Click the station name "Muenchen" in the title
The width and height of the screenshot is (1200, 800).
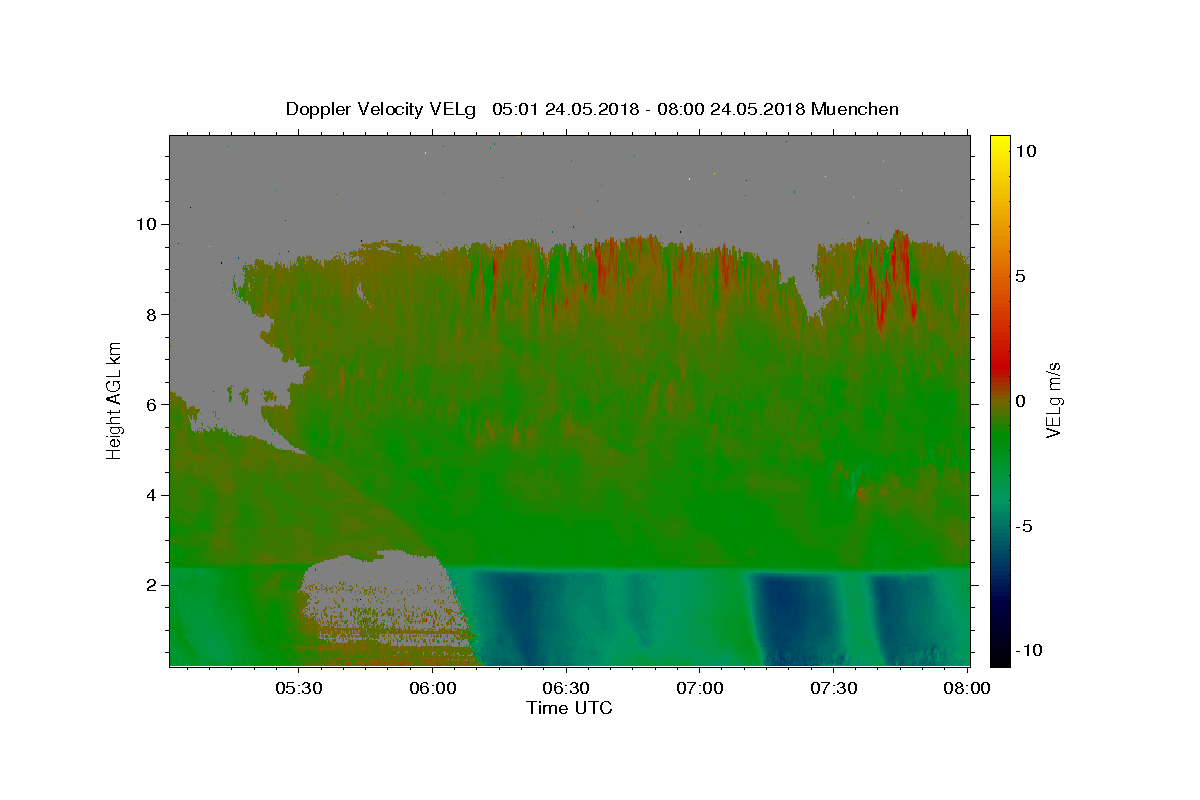[x=855, y=109]
